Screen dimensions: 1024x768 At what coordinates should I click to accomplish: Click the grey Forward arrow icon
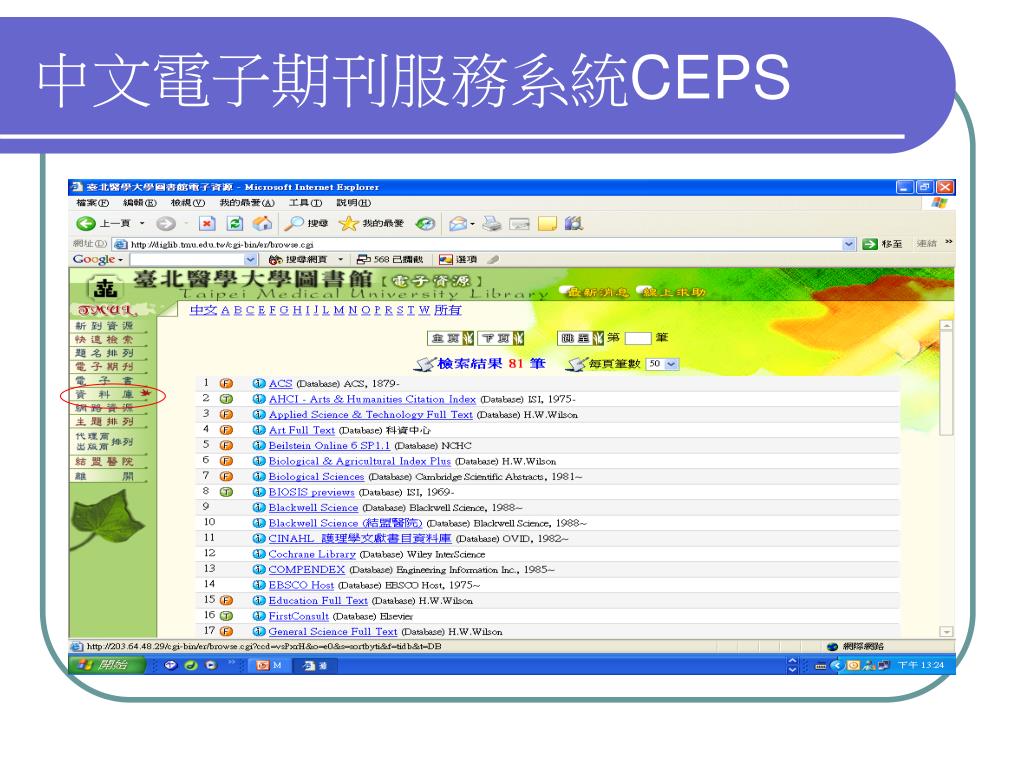click(166, 224)
